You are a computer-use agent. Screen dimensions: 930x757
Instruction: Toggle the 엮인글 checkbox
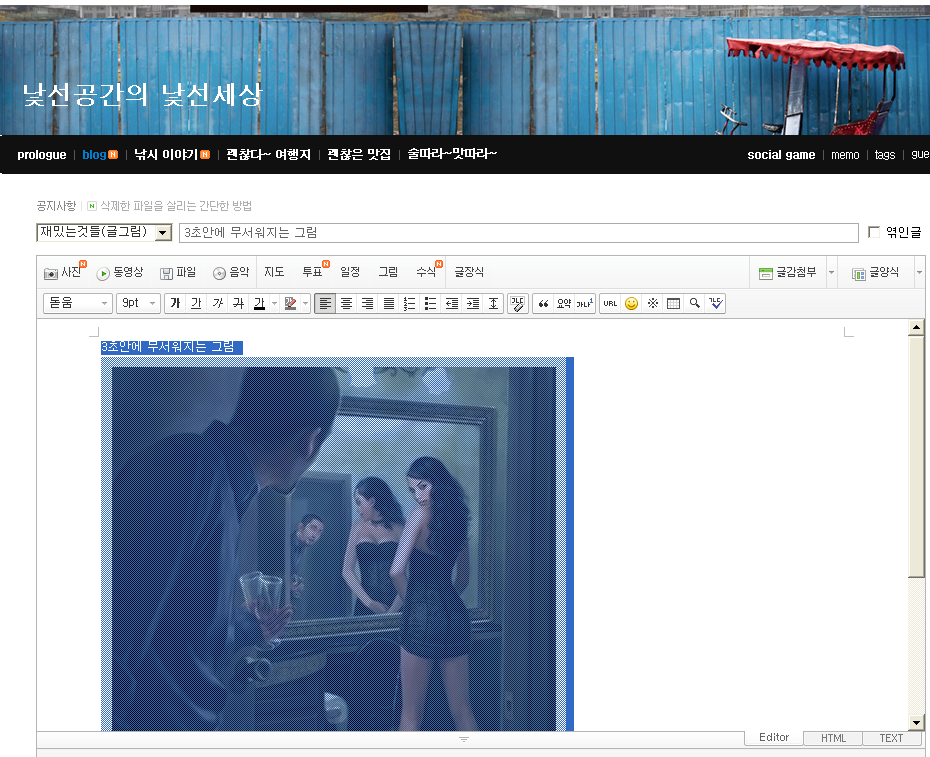coord(874,232)
